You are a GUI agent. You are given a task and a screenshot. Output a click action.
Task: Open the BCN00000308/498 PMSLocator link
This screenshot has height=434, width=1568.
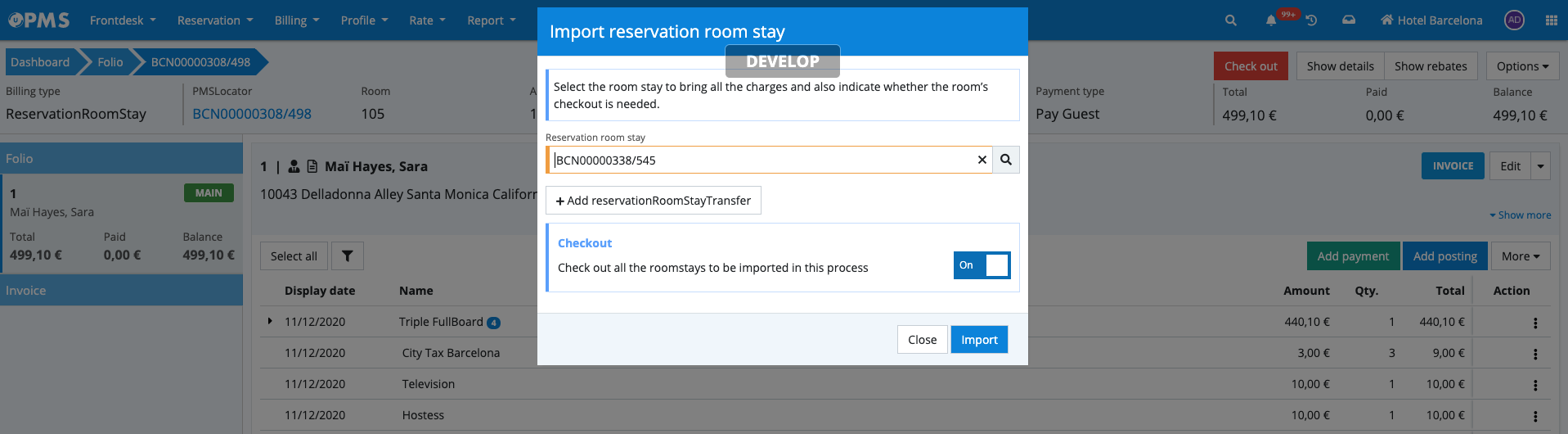pos(252,114)
